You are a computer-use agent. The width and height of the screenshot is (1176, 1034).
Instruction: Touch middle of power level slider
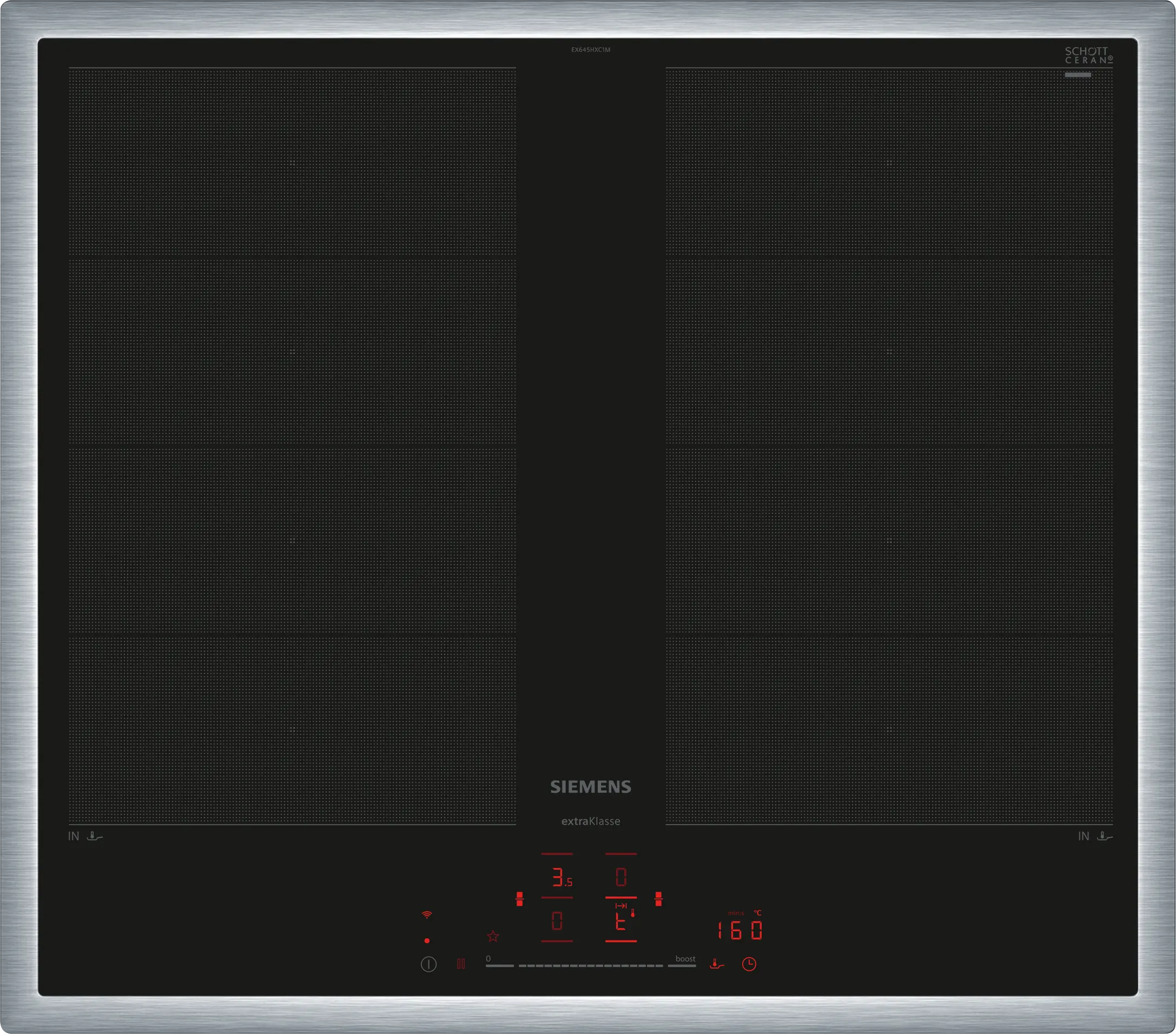(591, 965)
